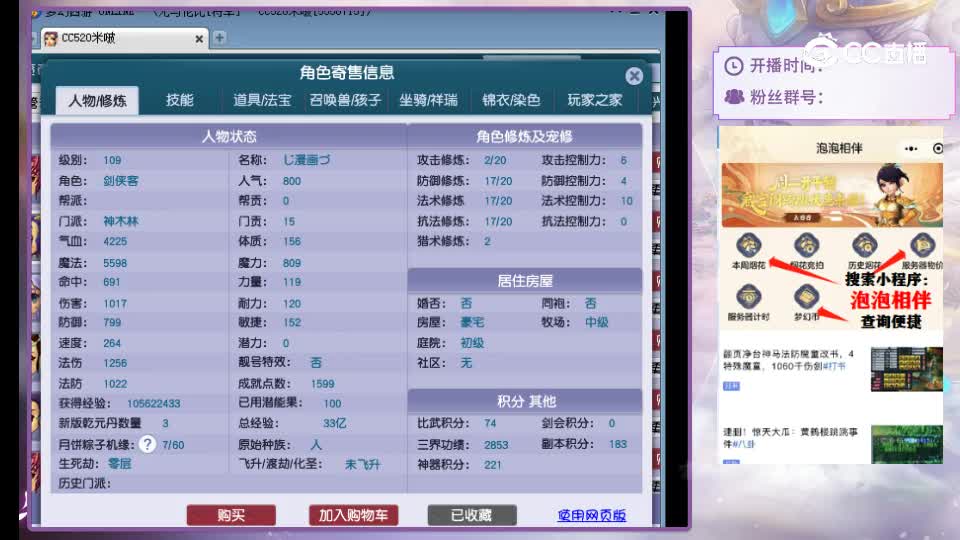Screen dimensions: 960x540
Task: Open the 黄鹤楼跳跳事件 article thumbnail
Action: coord(907,444)
